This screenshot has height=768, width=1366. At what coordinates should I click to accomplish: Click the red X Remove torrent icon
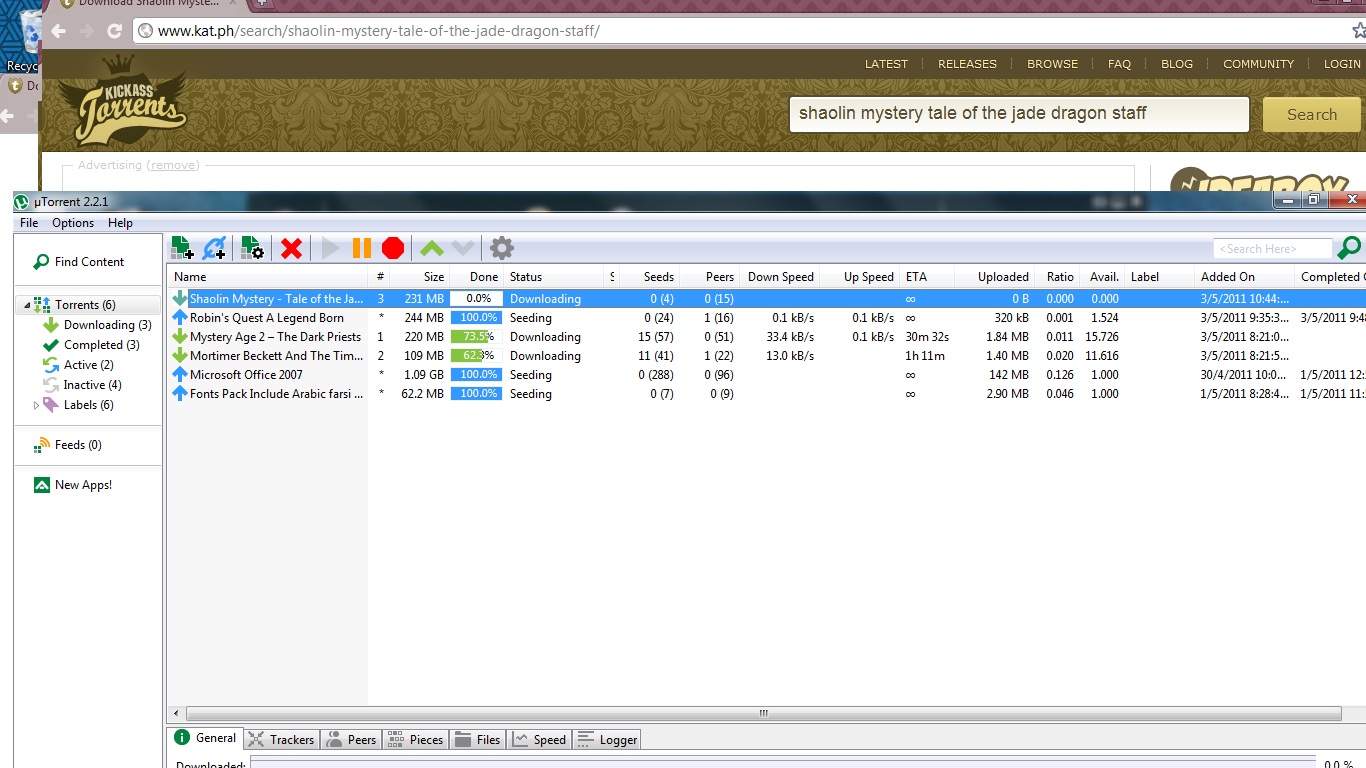[291, 248]
